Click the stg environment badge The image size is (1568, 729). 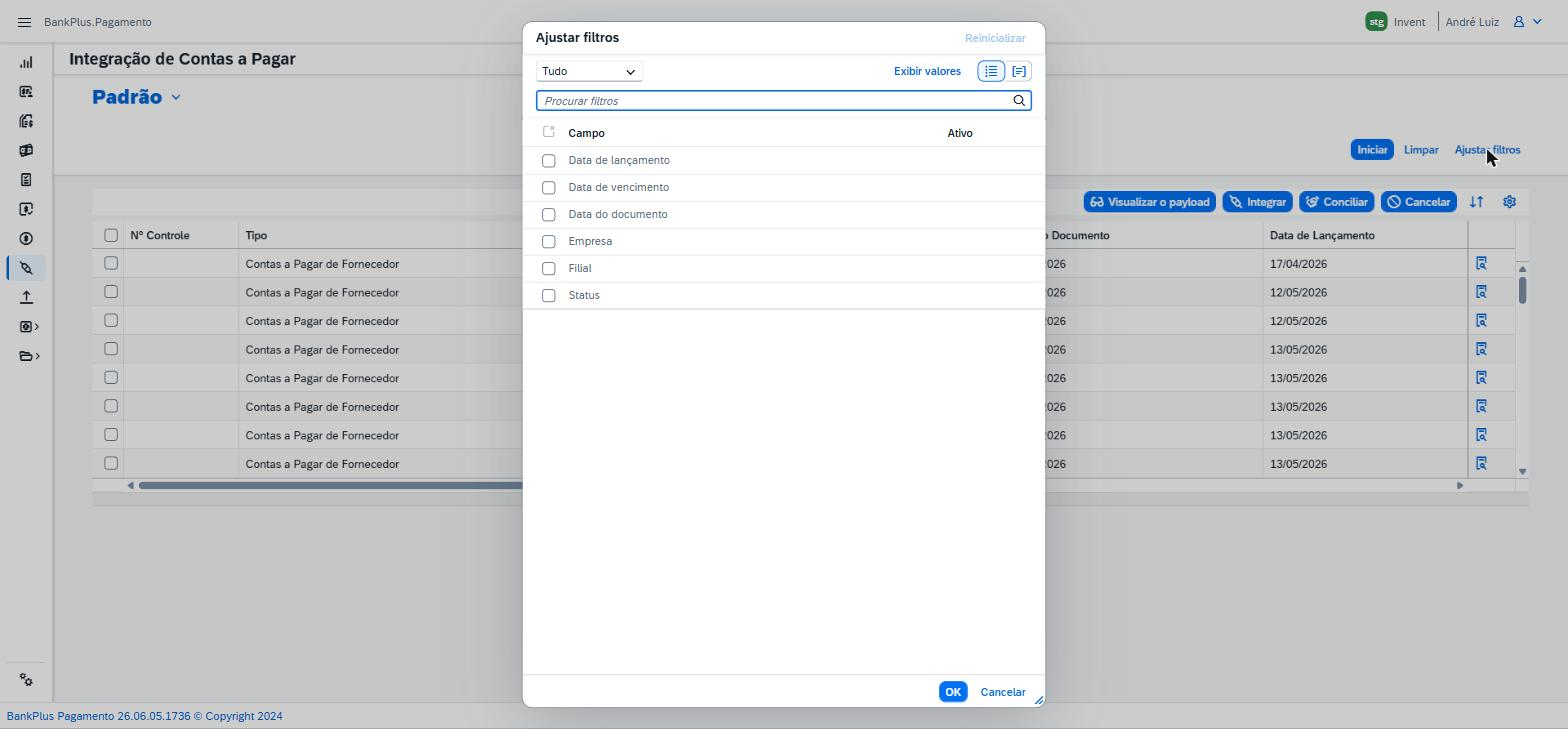pos(1376,21)
